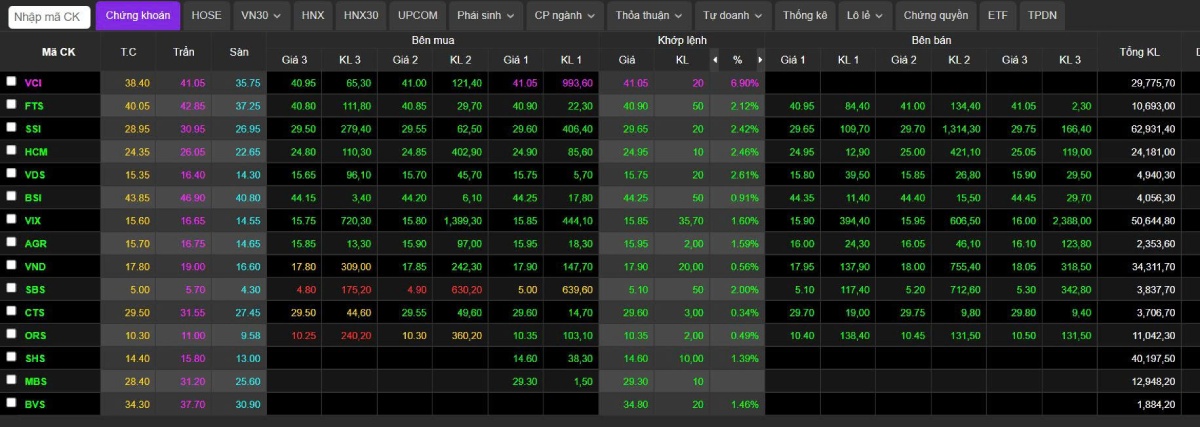The height and width of the screenshot is (427, 1200).
Task: Open the HOSE tab
Action: click(207, 15)
